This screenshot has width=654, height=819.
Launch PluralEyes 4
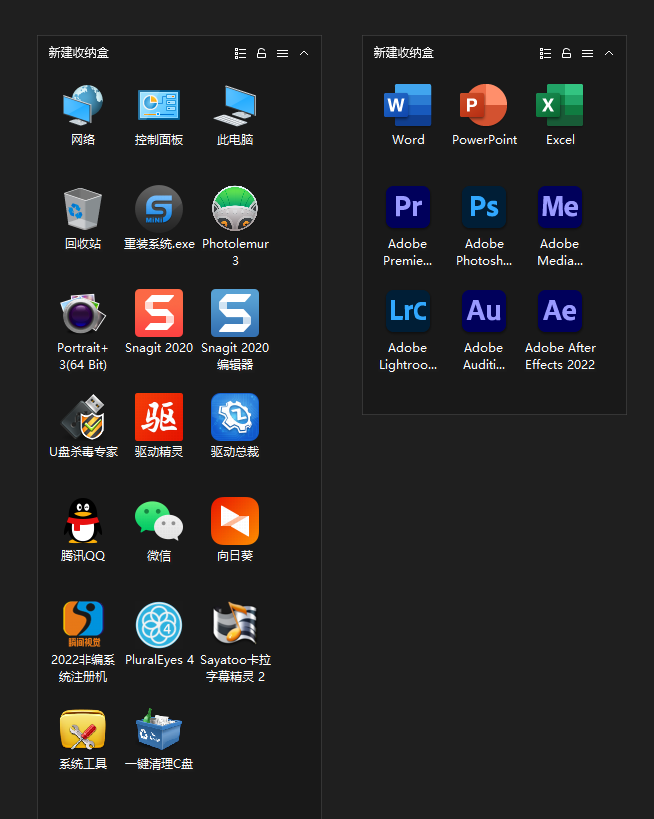tap(159, 625)
